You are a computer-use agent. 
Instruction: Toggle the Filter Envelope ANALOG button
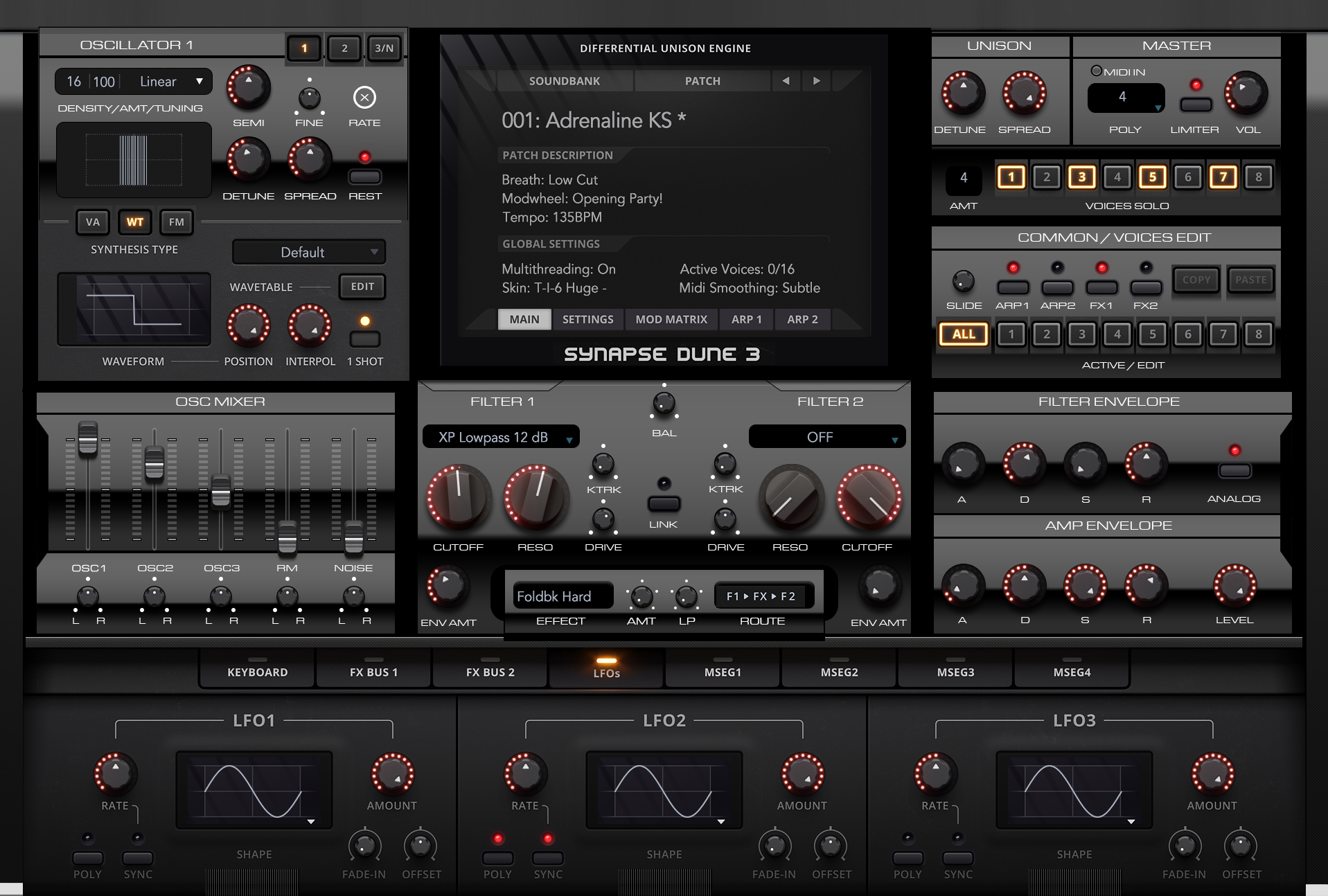coord(1234,471)
